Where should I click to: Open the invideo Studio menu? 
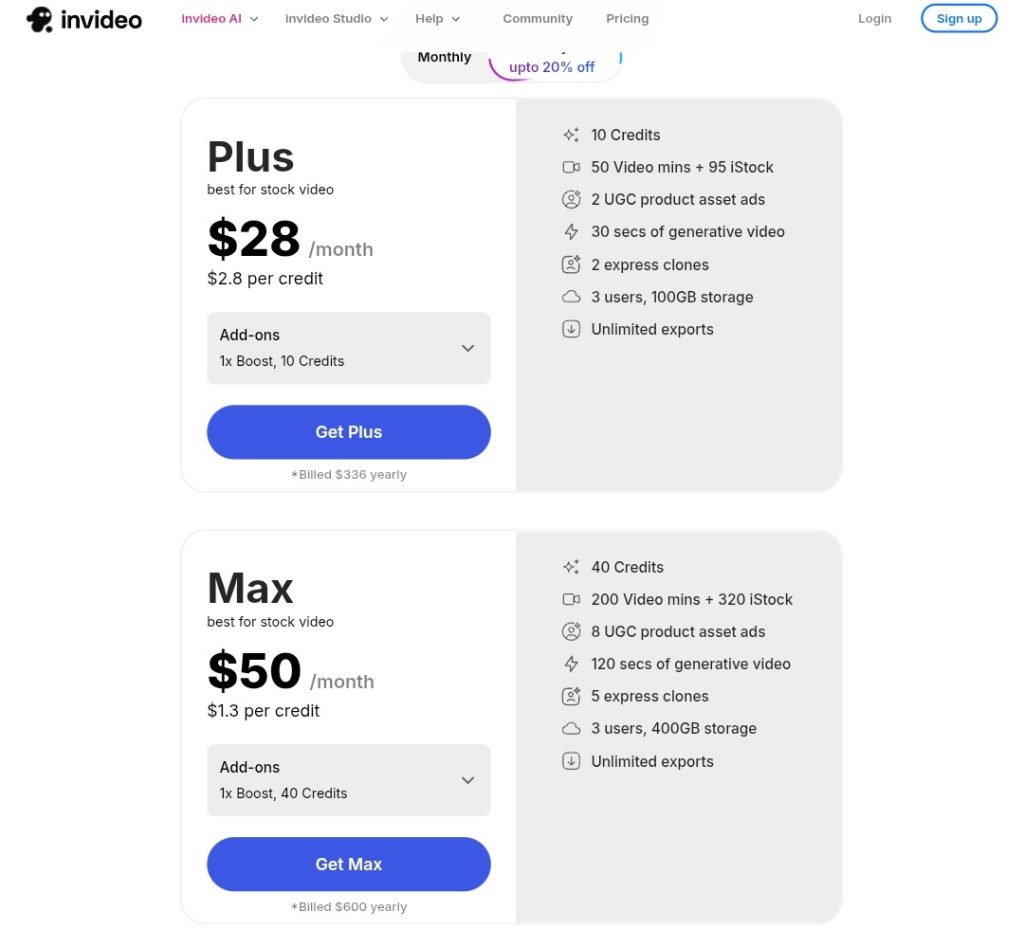(336, 19)
